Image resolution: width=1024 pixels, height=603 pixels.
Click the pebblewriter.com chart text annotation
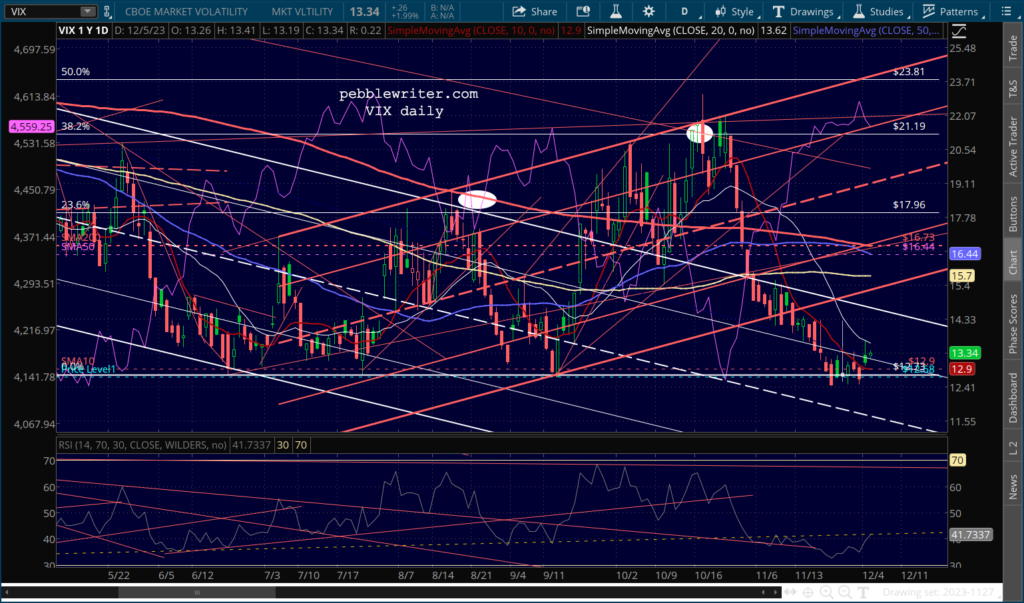(408, 94)
